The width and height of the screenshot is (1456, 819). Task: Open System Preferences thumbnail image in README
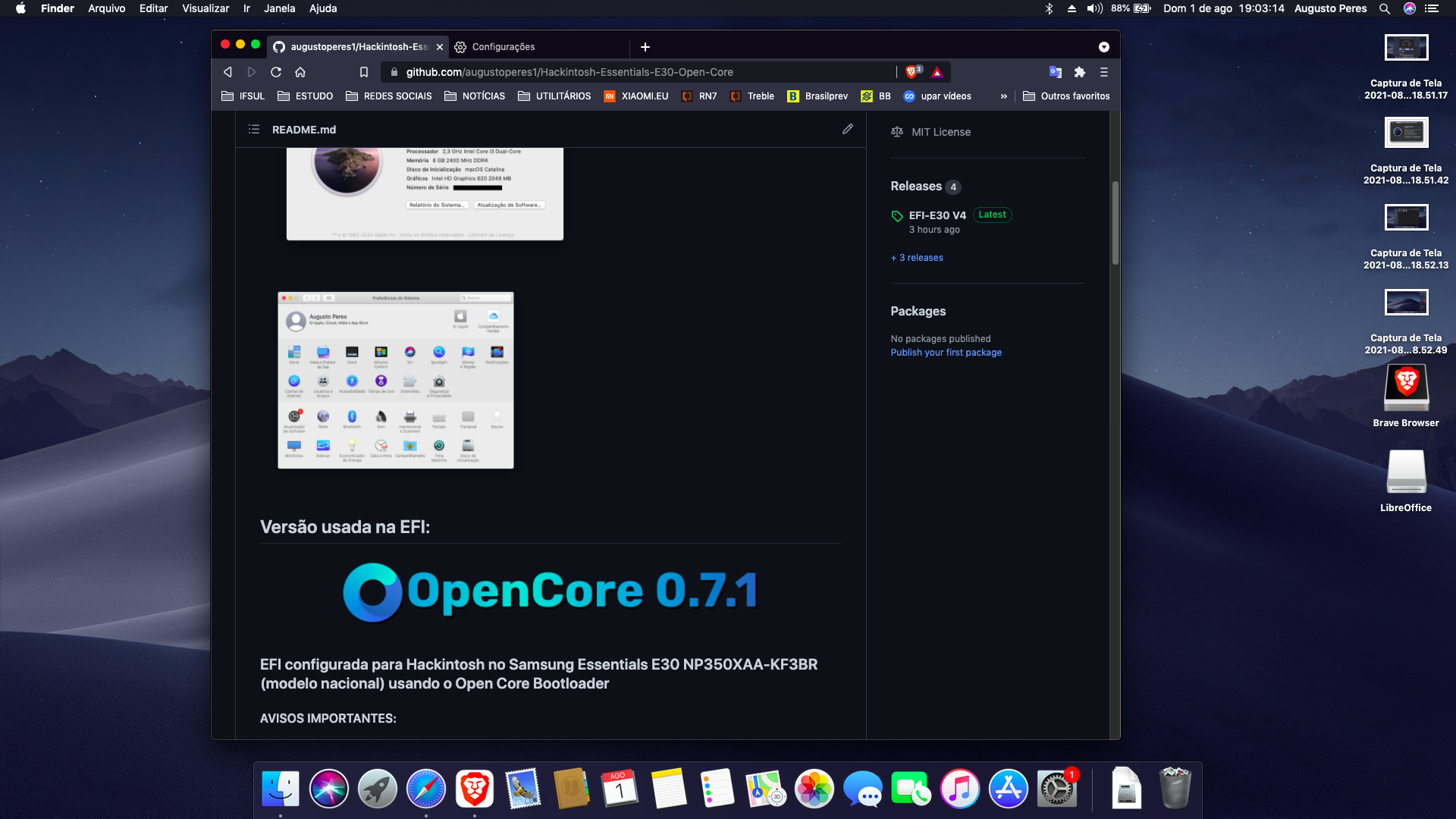tap(396, 380)
